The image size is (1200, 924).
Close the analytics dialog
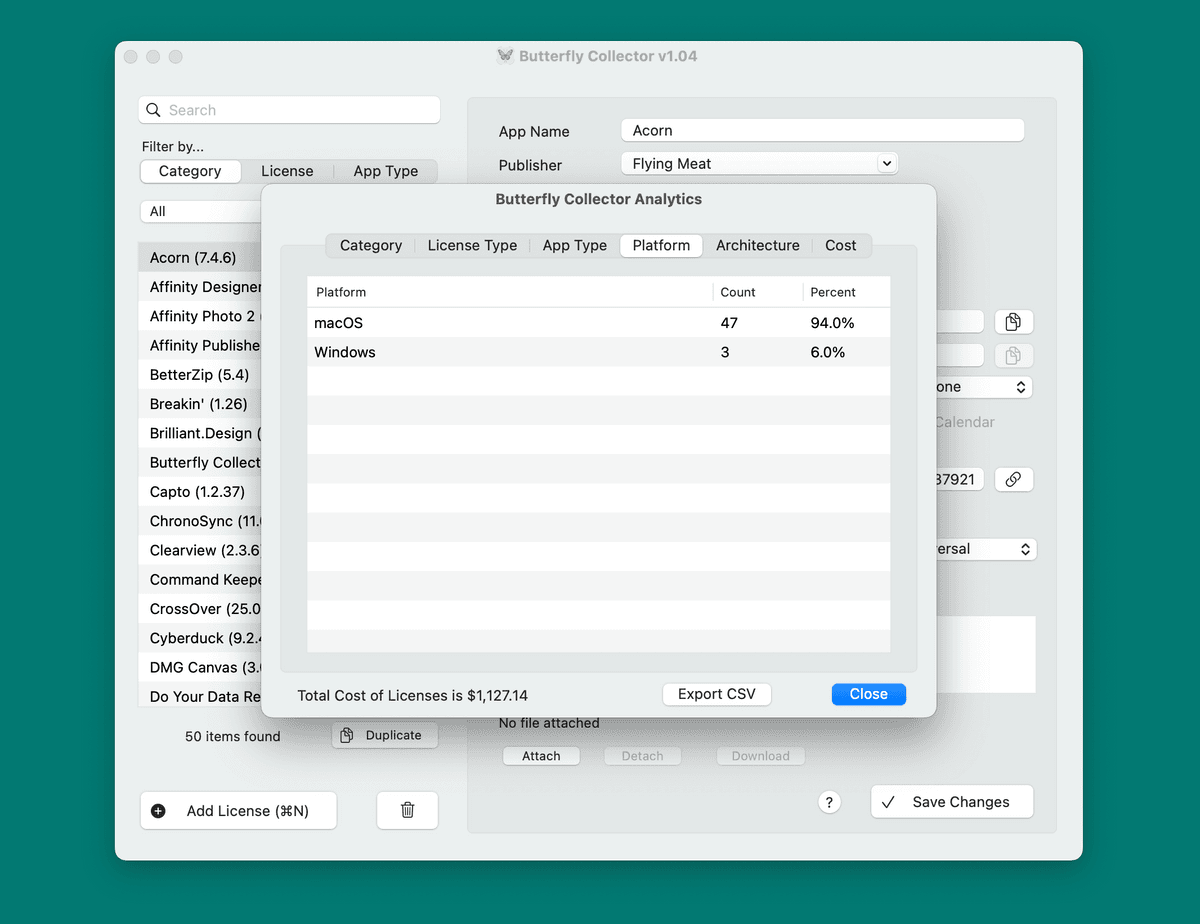click(868, 694)
